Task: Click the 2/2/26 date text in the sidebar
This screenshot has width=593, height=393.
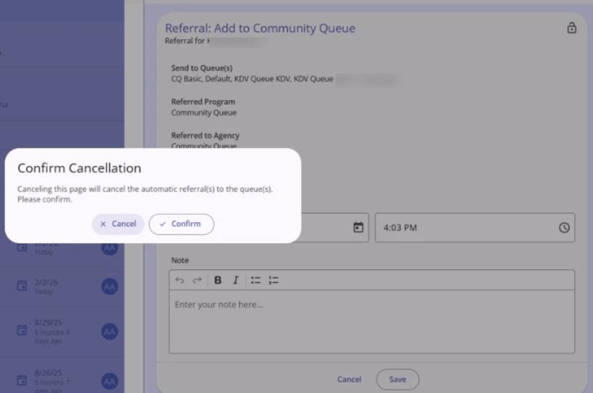Action: pyautogui.click(x=46, y=282)
